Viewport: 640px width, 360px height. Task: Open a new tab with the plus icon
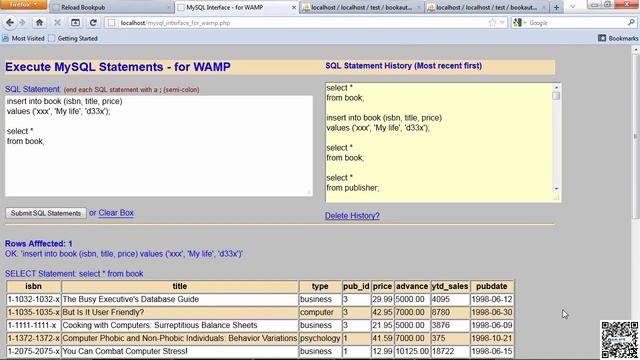pos(556,7)
